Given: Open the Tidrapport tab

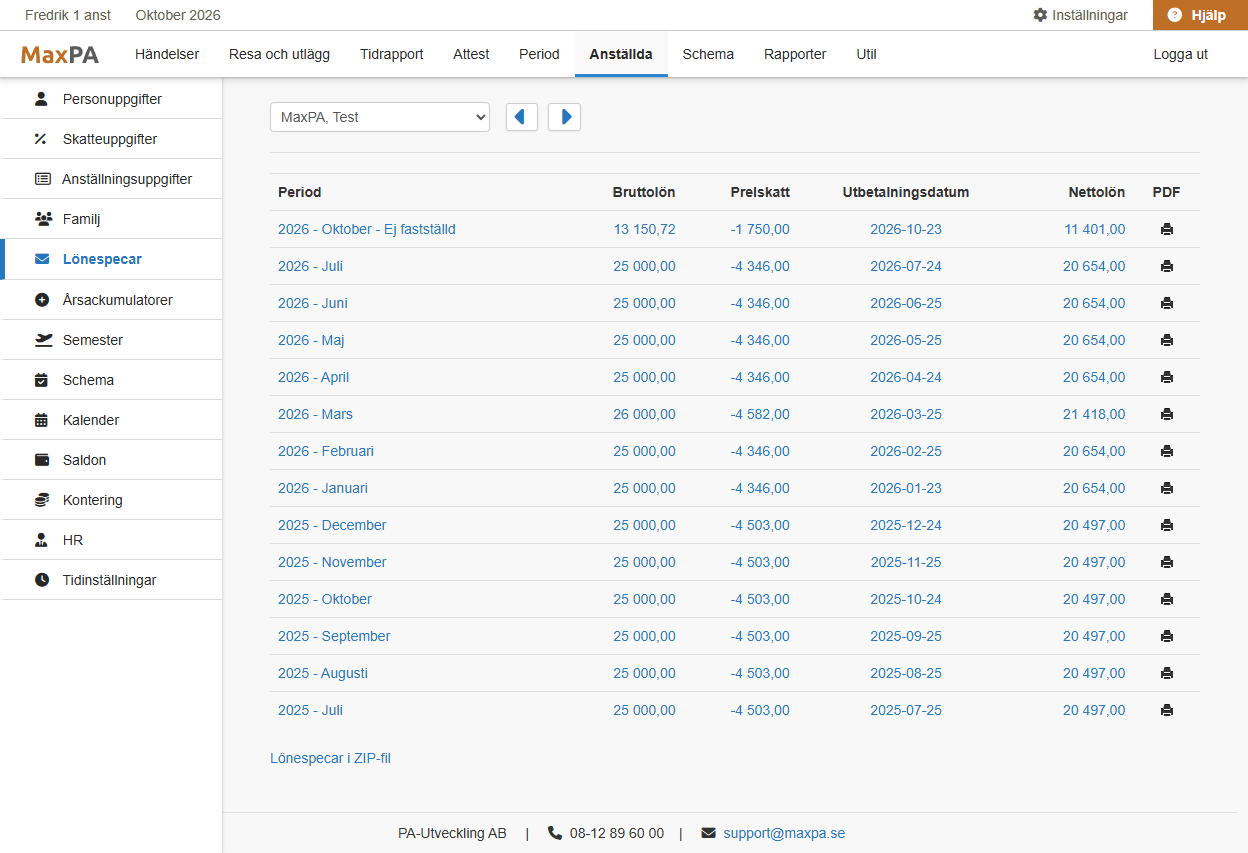Looking at the screenshot, I should 392,54.
